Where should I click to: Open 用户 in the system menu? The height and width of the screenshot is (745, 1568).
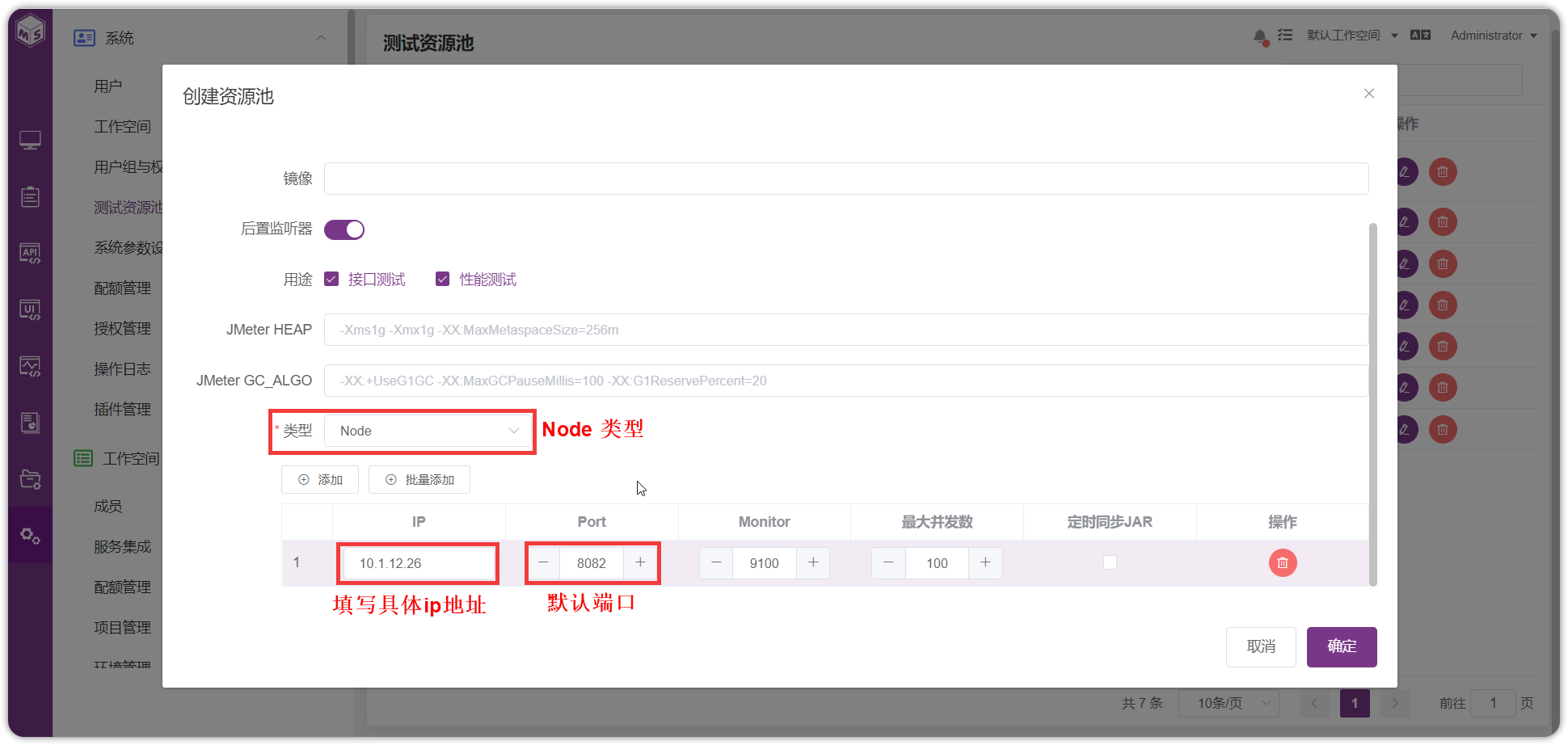(108, 86)
